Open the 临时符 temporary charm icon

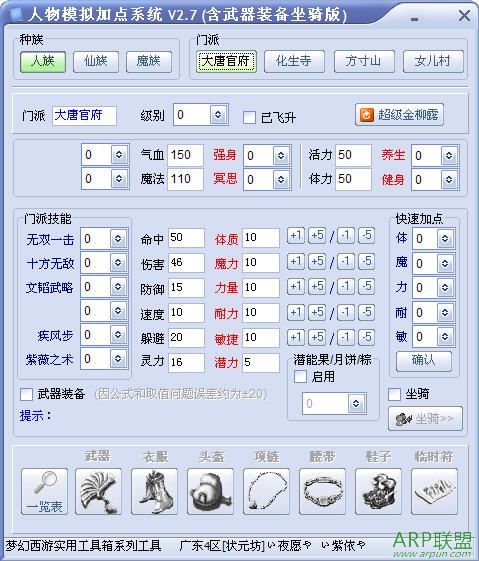tap(434, 491)
